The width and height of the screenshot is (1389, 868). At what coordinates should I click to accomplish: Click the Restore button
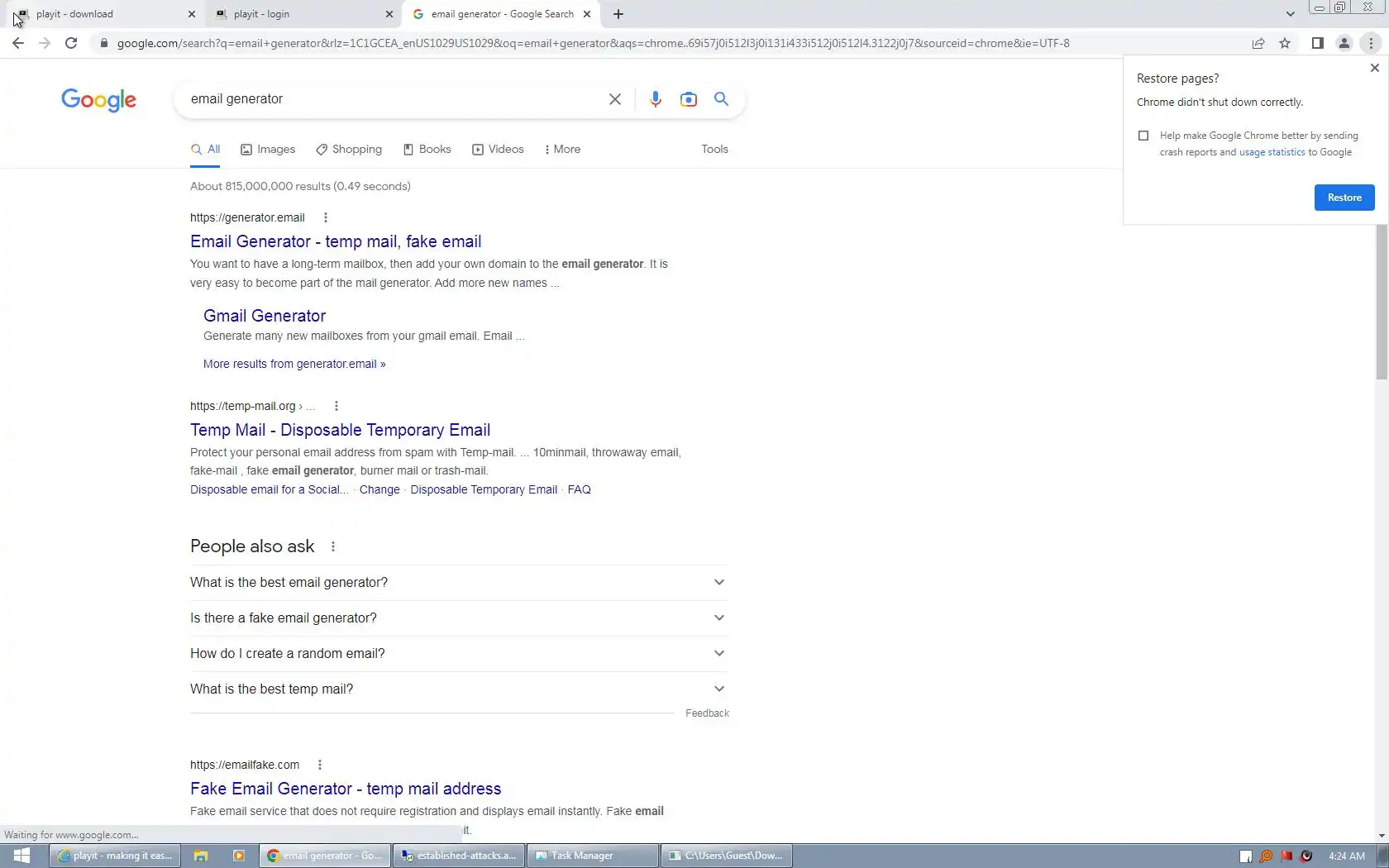pos(1344,198)
